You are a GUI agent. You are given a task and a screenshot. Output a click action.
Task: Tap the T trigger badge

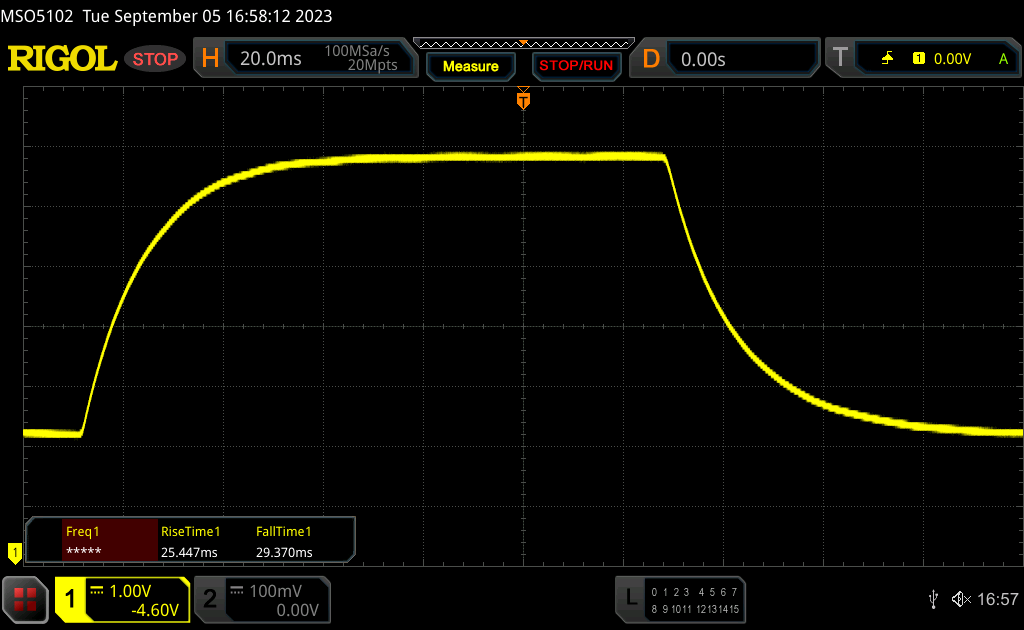tap(840, 59)
